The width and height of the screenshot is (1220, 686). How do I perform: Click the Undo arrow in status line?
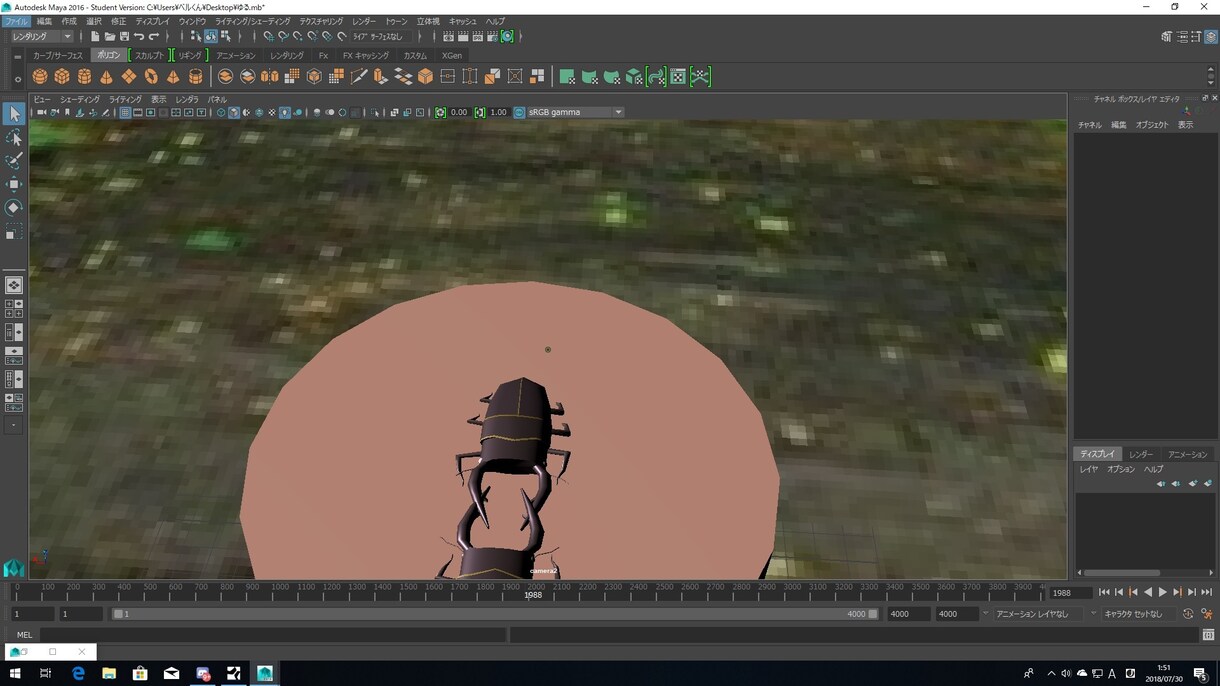click(139, 37)
